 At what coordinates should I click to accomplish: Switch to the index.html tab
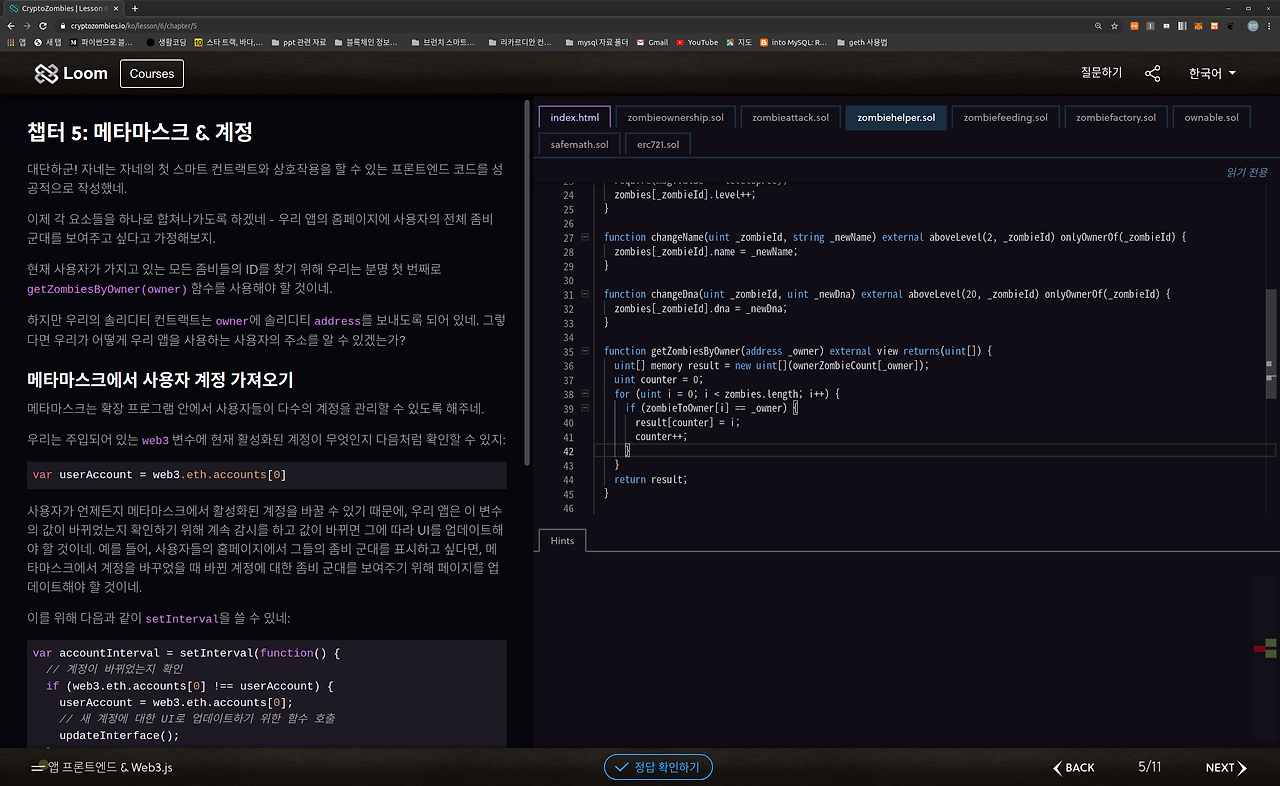click(x=574, y=118)
